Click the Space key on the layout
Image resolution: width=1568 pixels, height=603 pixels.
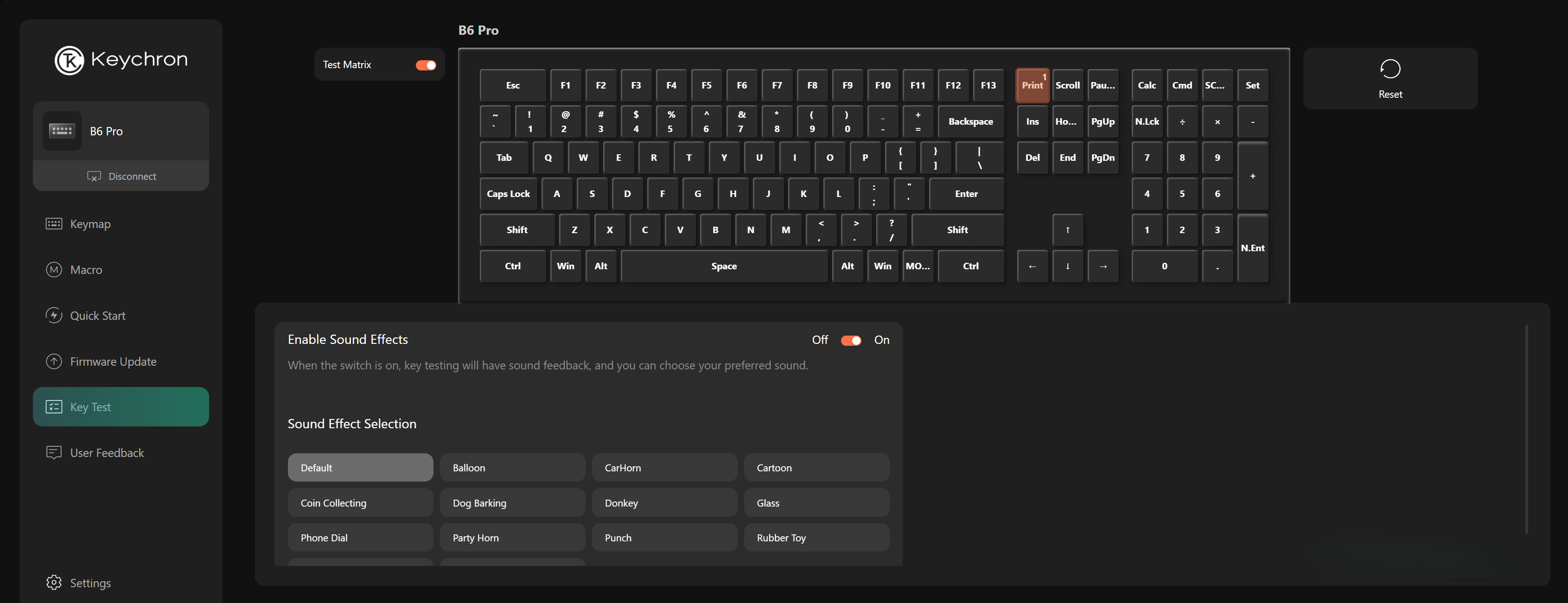click(x=724, y=266)
